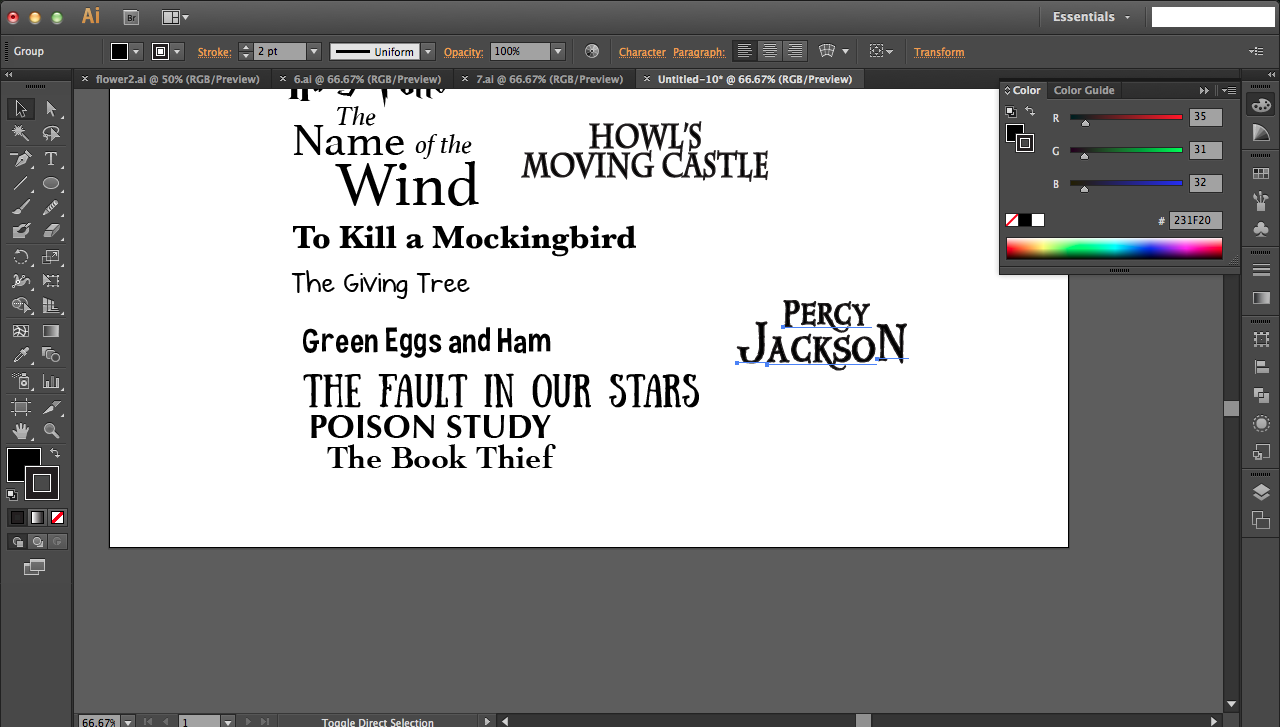Switch to the 6.ai document tab
The image size is (1280, 727).
click(367, 79)
